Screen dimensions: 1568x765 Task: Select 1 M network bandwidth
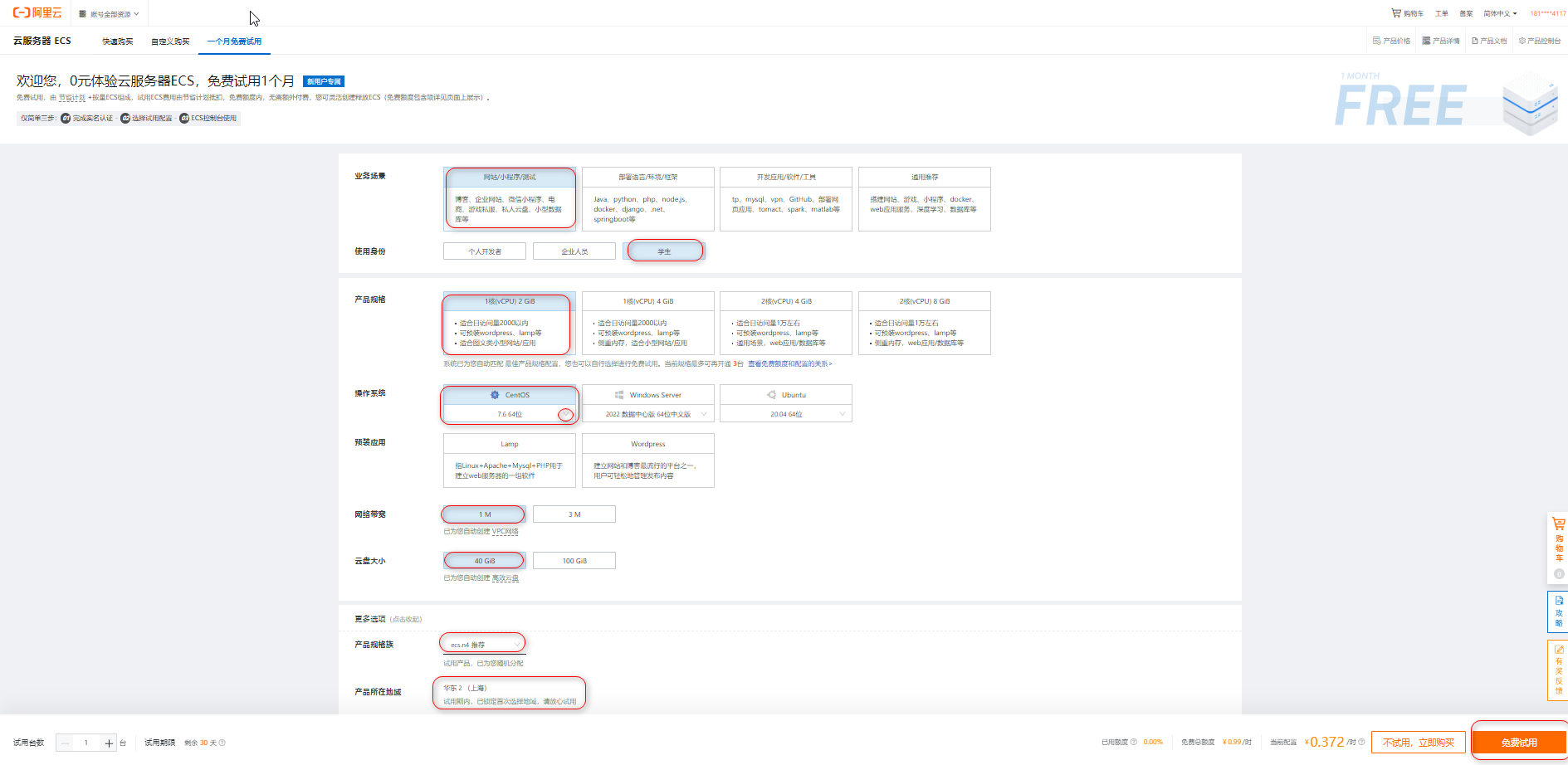click(x=485, y=514)
